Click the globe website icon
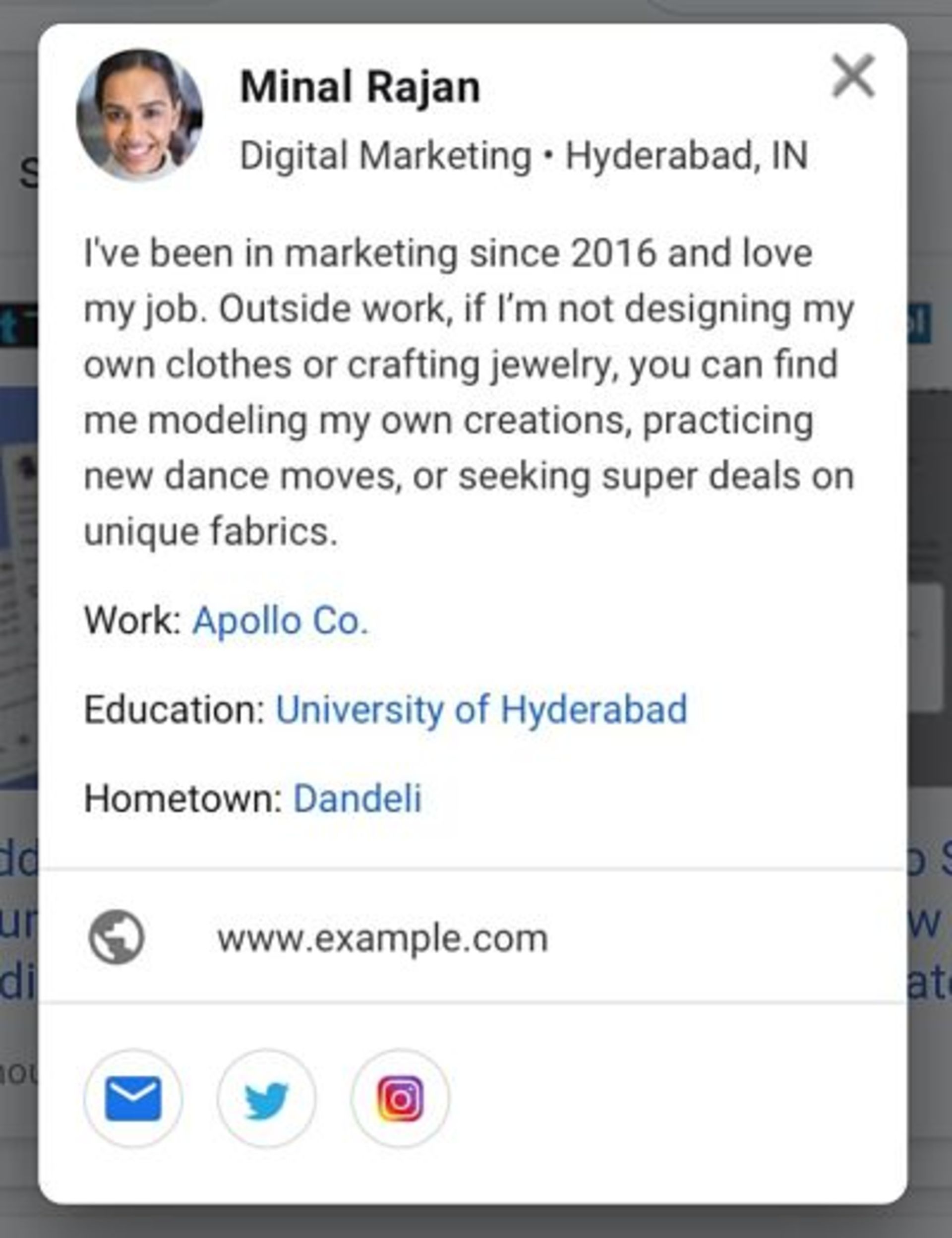This screenshot has width=952, height=1238. [x=117, y=937]
